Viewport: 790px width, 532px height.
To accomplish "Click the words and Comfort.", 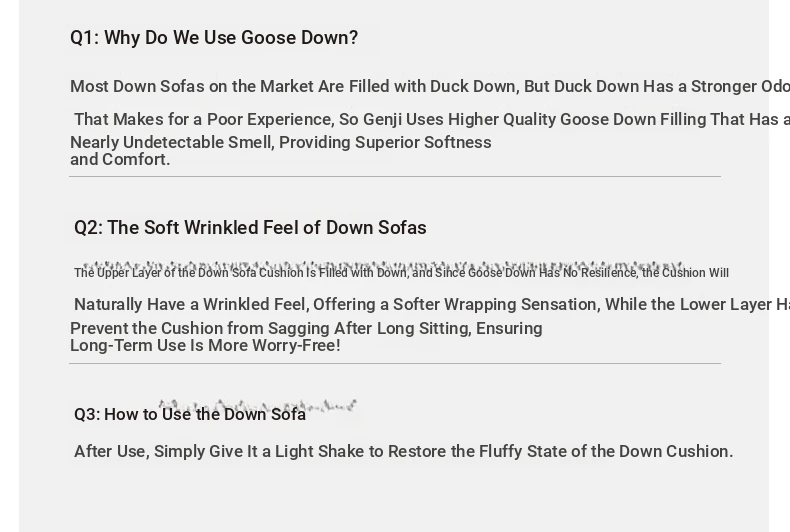I will coord(120,159).
